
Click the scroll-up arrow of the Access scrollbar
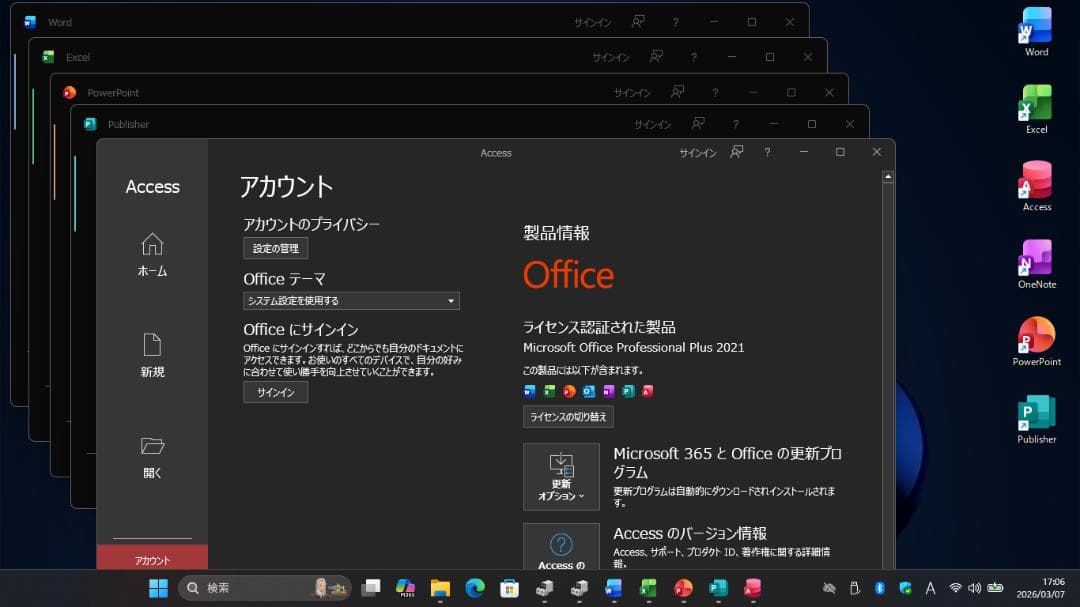tap(888, 177)
